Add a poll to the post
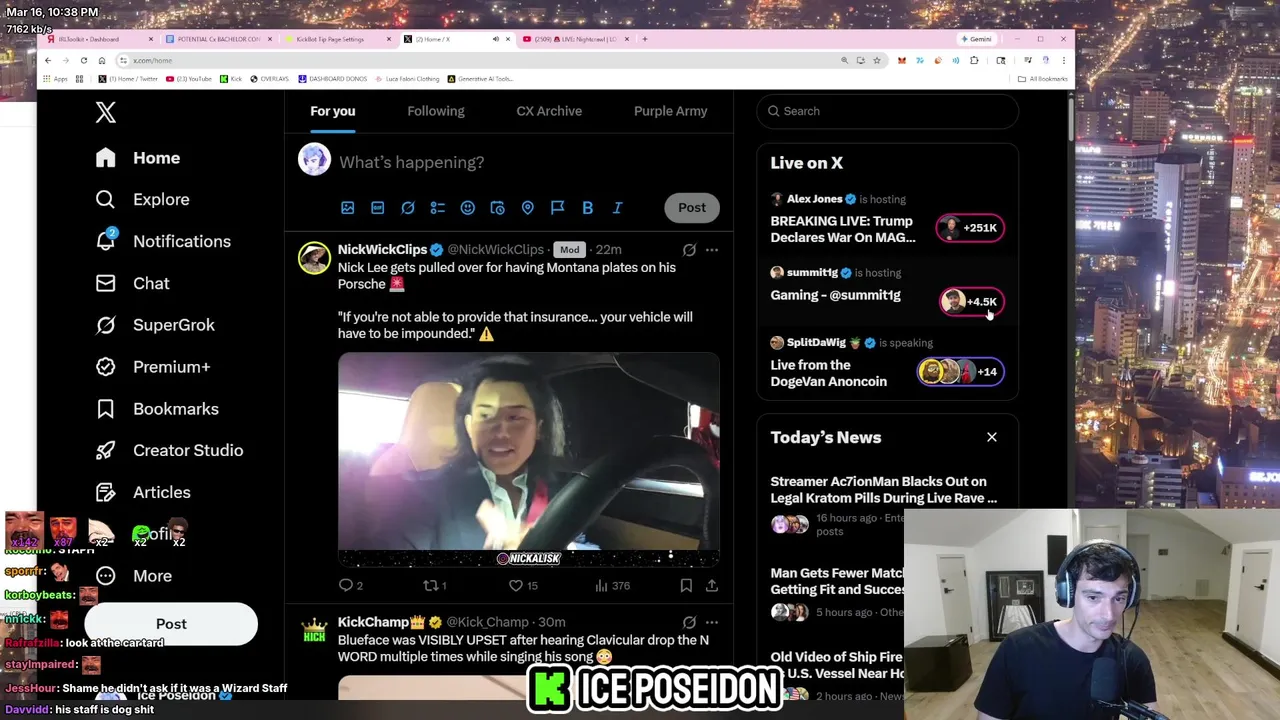The image size is (1280, 720). [x=437, y=207]
